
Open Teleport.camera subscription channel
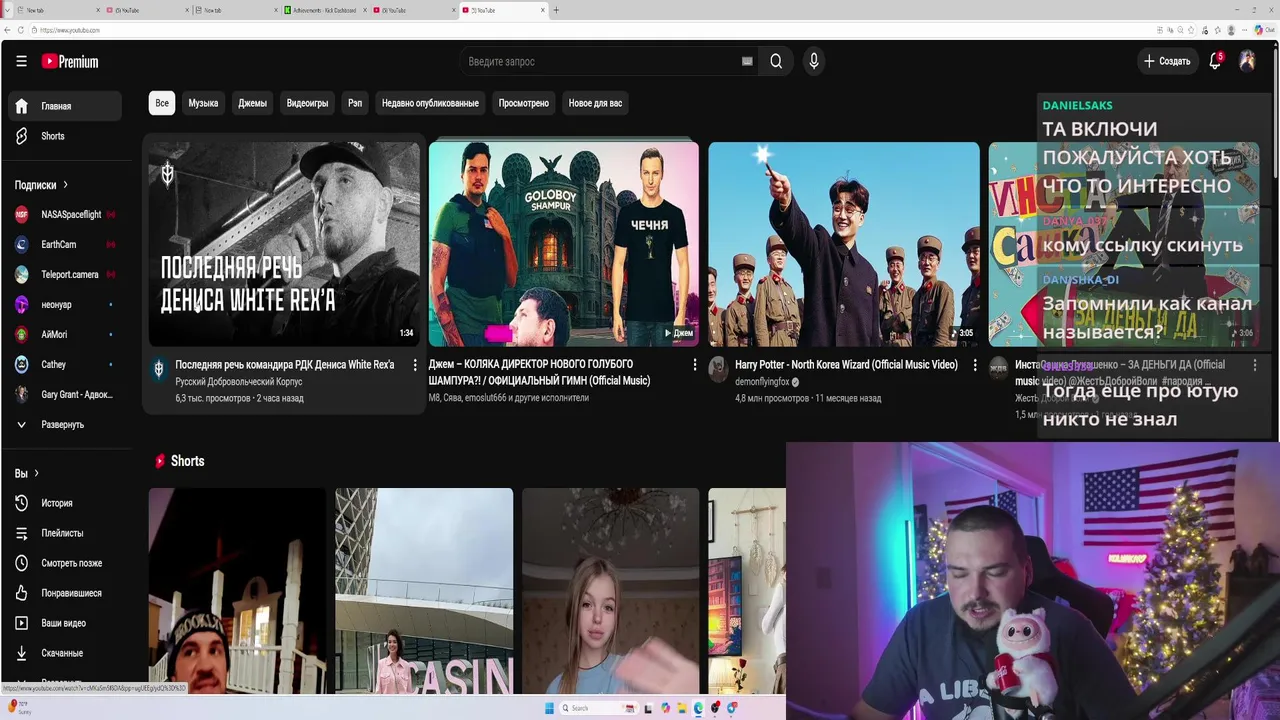pos(65,274)
